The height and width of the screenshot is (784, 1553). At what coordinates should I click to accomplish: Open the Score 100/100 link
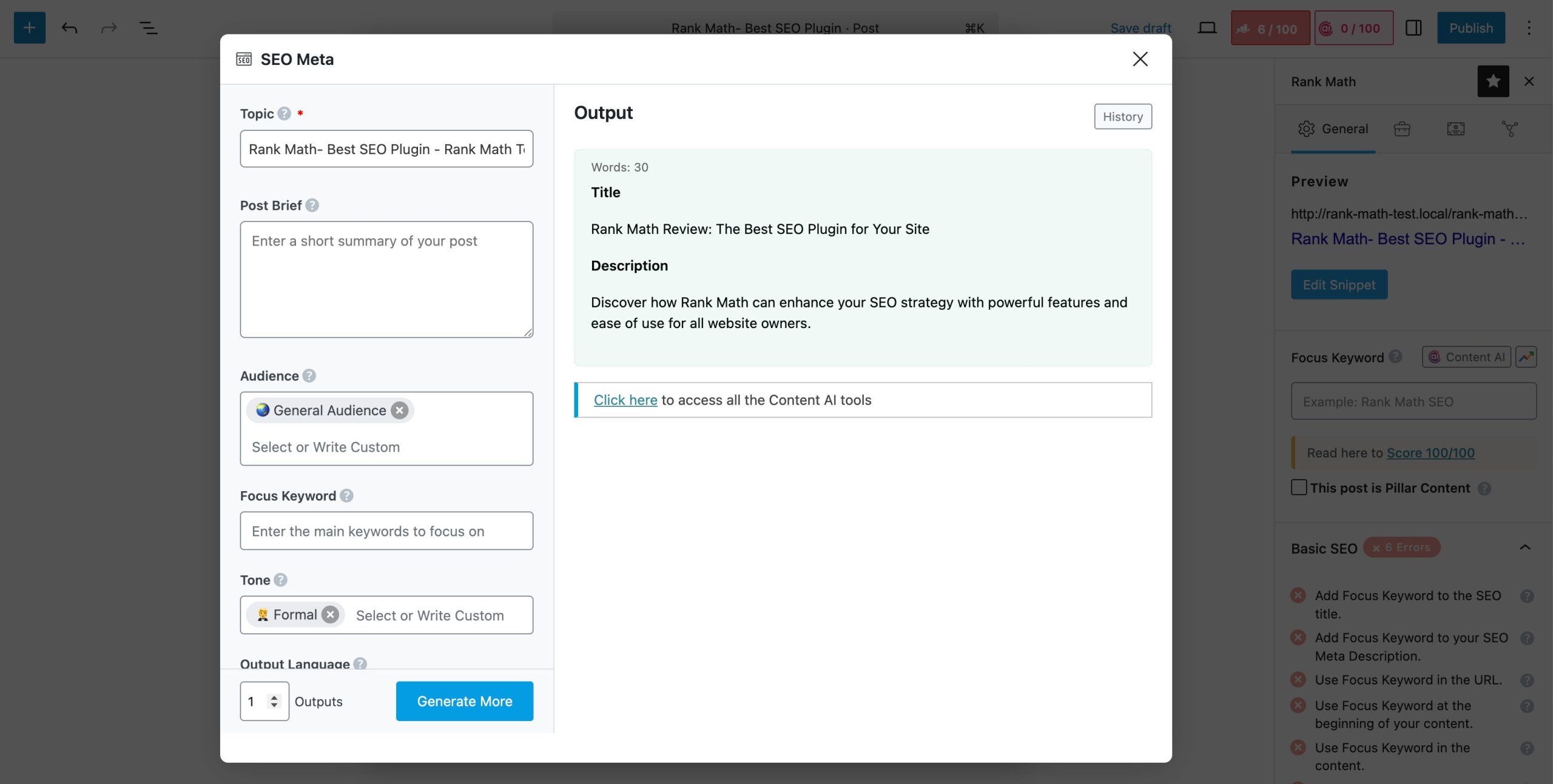coord(1430,453)
